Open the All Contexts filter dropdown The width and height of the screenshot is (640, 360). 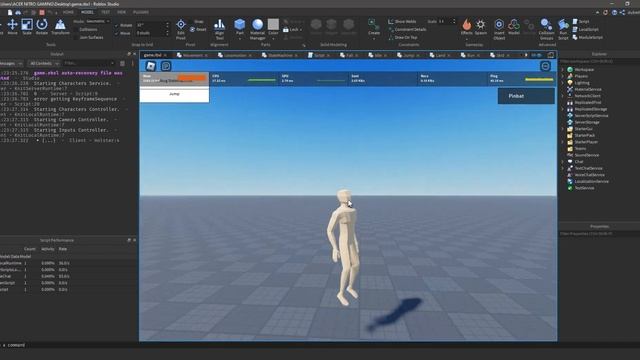pos(44,63)
